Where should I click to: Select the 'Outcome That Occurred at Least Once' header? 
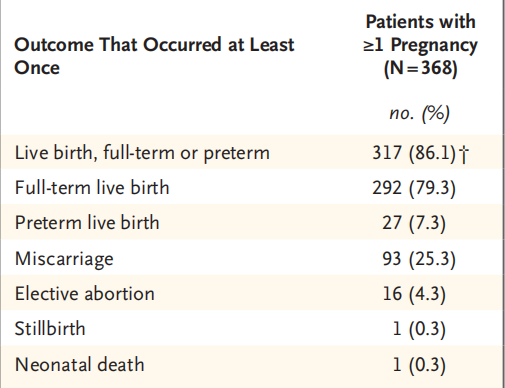pyautogui.click(x=154, y=56)
